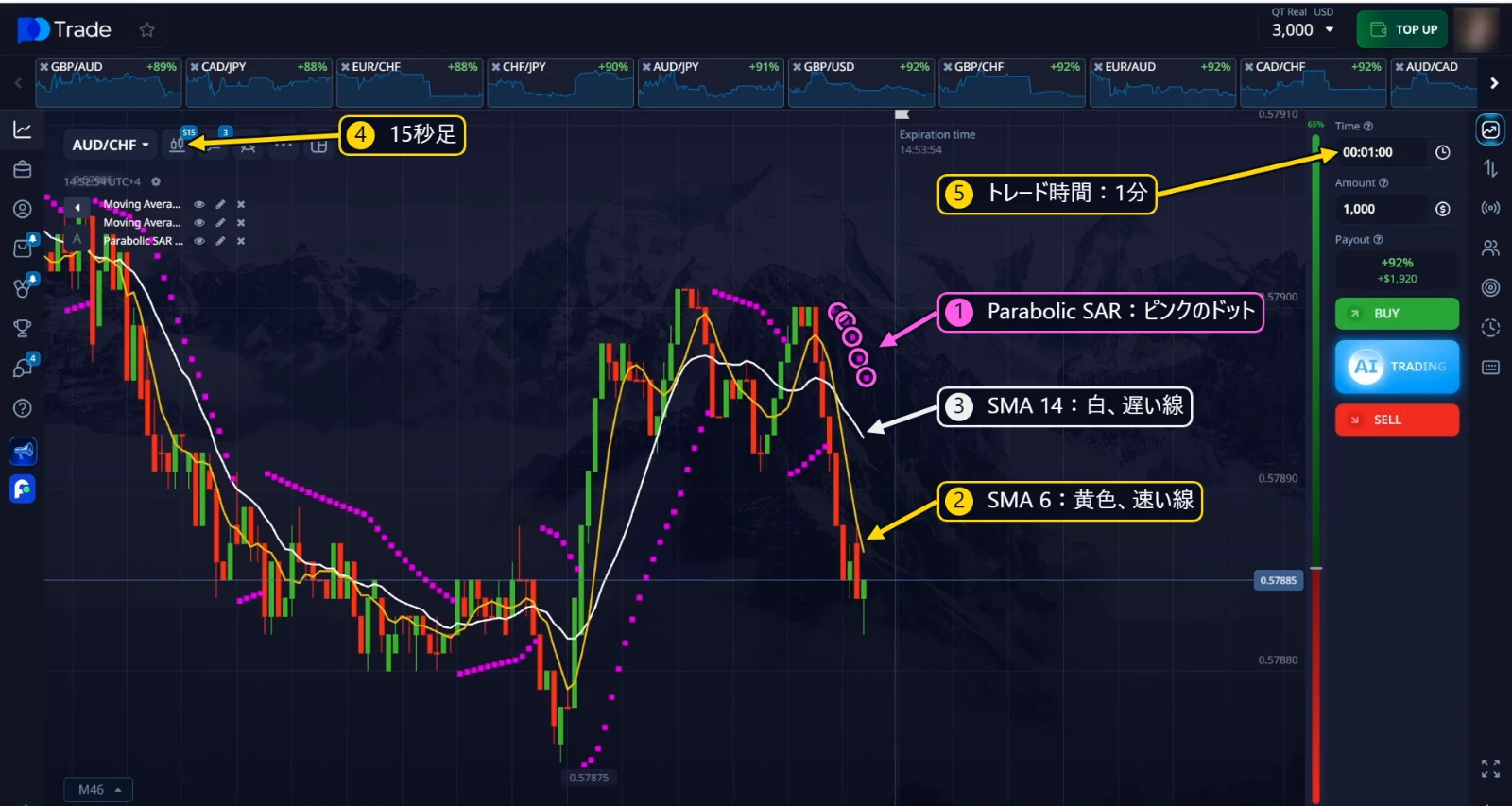Enter fullscreen mode via corner arrows
Viewport: 1512px width, 806px height.
click(1490, 769)
